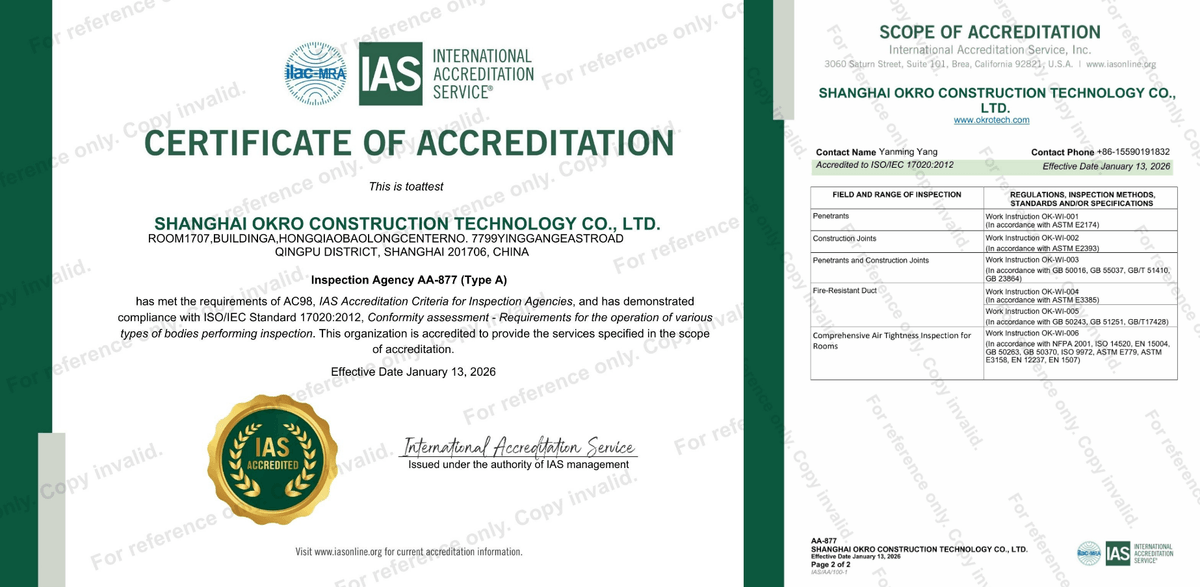Click the company name on the certificate page

(x=407, y=222)
